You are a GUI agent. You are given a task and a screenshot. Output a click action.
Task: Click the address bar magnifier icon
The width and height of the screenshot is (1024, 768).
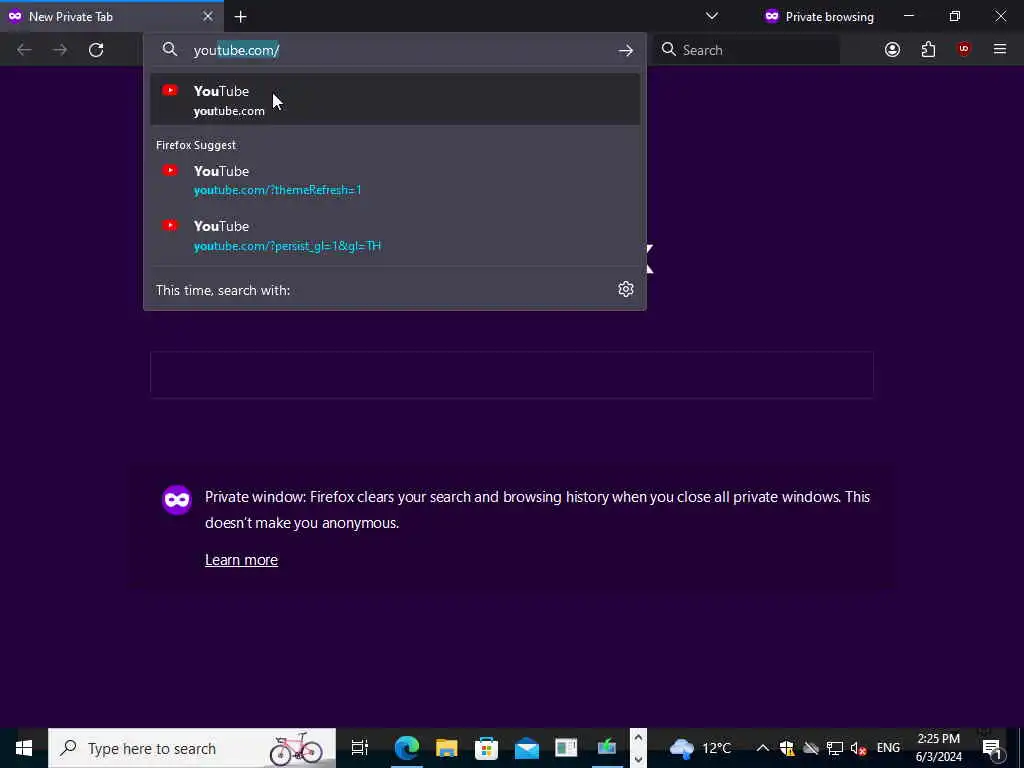(170, 50)
